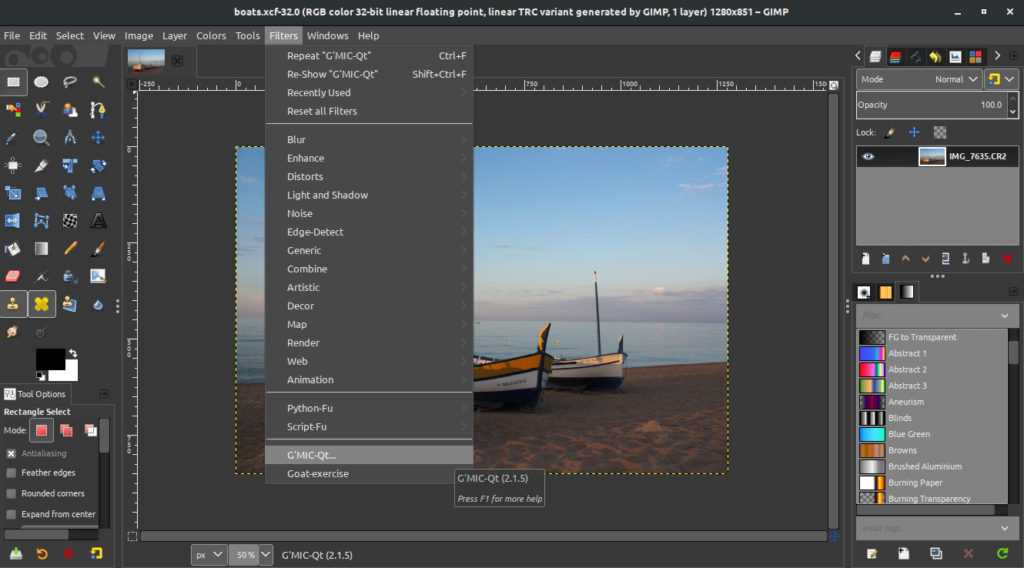Hide the IMG_7635.CR2 layer using eye icon
1024x568 pixels.
coord(868,156)
